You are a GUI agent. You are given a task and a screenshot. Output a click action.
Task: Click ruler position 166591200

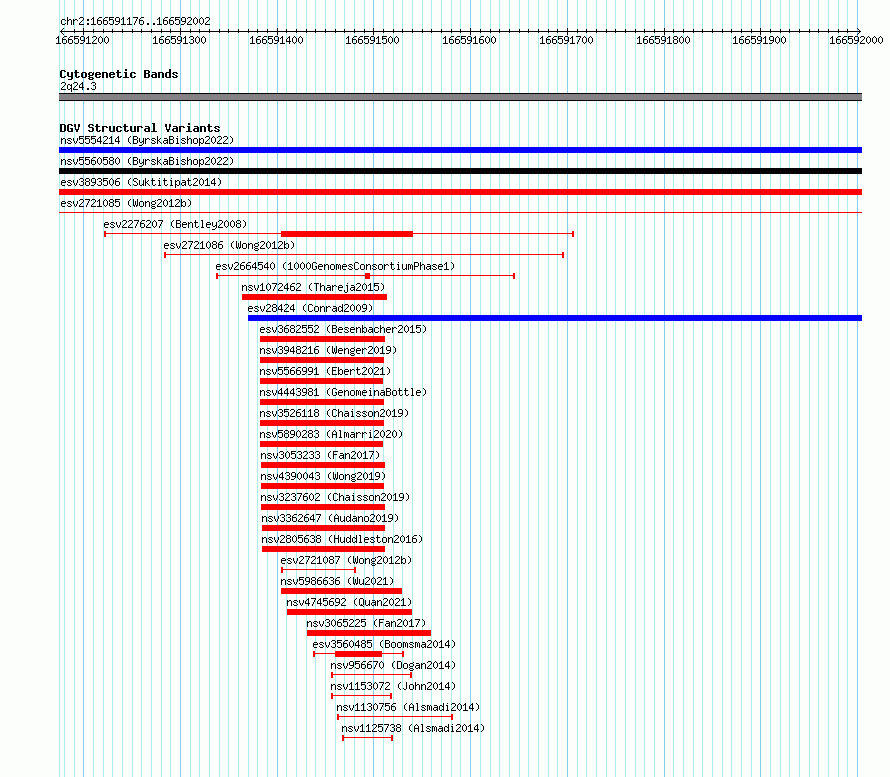(82, 40)
